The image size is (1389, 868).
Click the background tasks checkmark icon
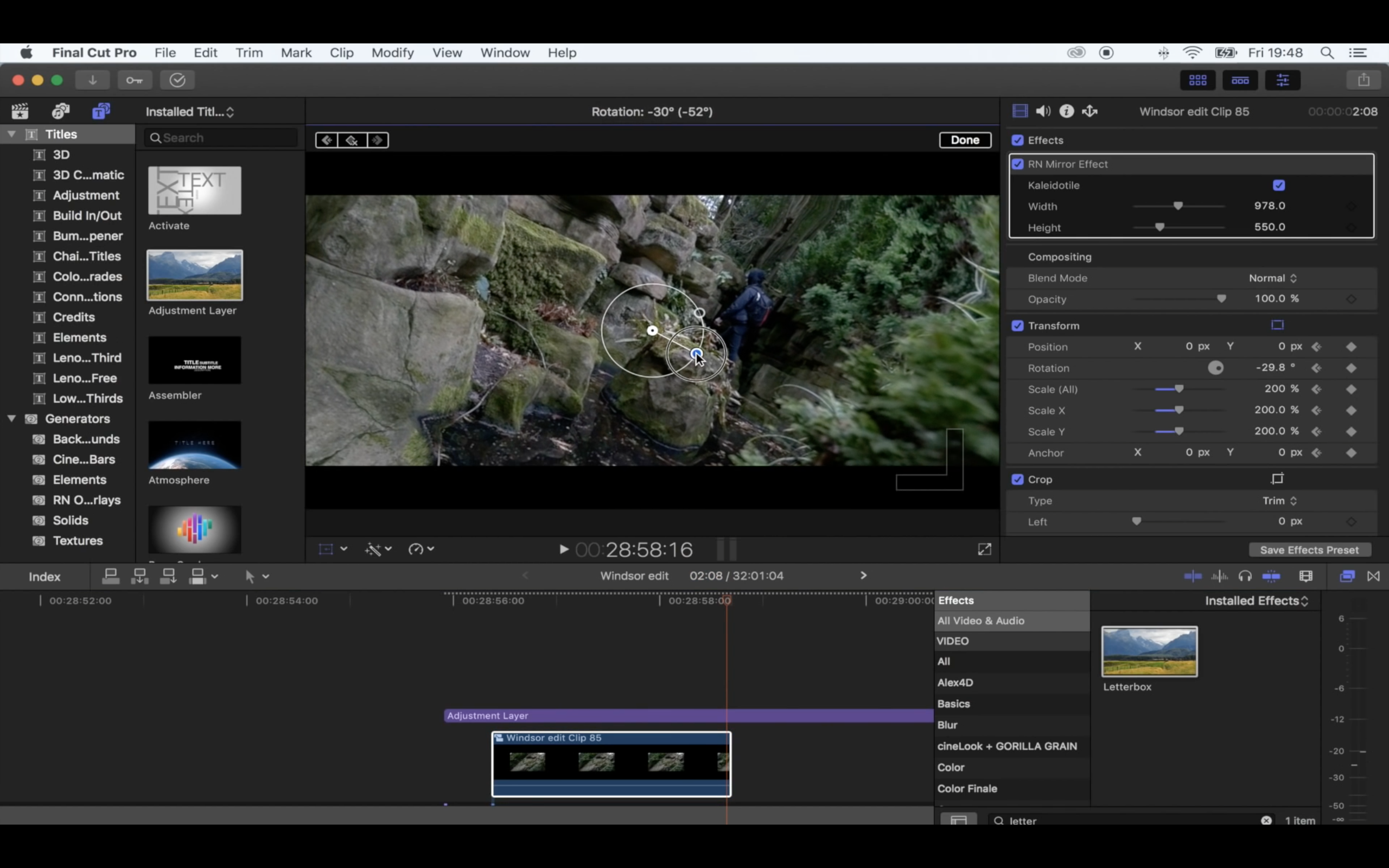click(177, 80)
